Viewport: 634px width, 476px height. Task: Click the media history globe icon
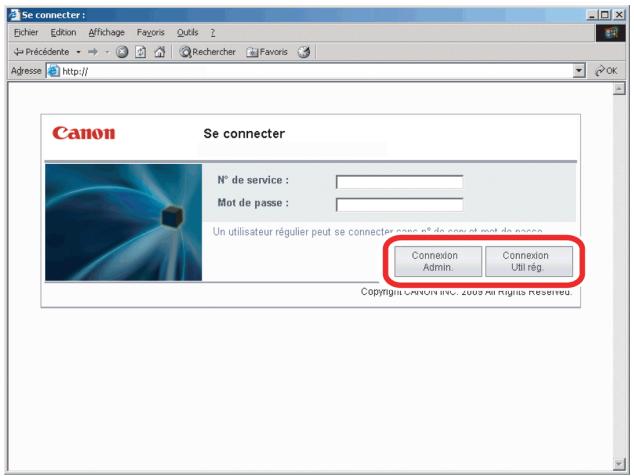click(304, 52)
